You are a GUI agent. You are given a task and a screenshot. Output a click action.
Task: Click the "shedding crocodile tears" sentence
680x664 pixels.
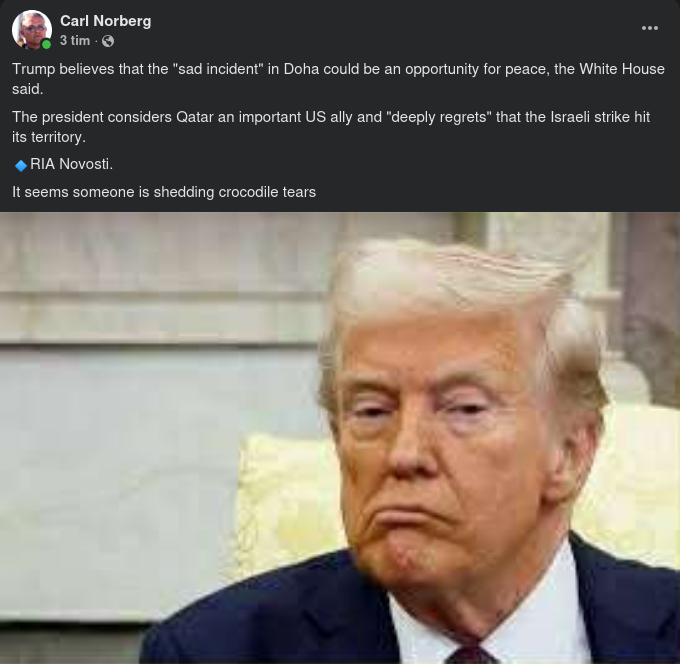[x=164, y=192]
